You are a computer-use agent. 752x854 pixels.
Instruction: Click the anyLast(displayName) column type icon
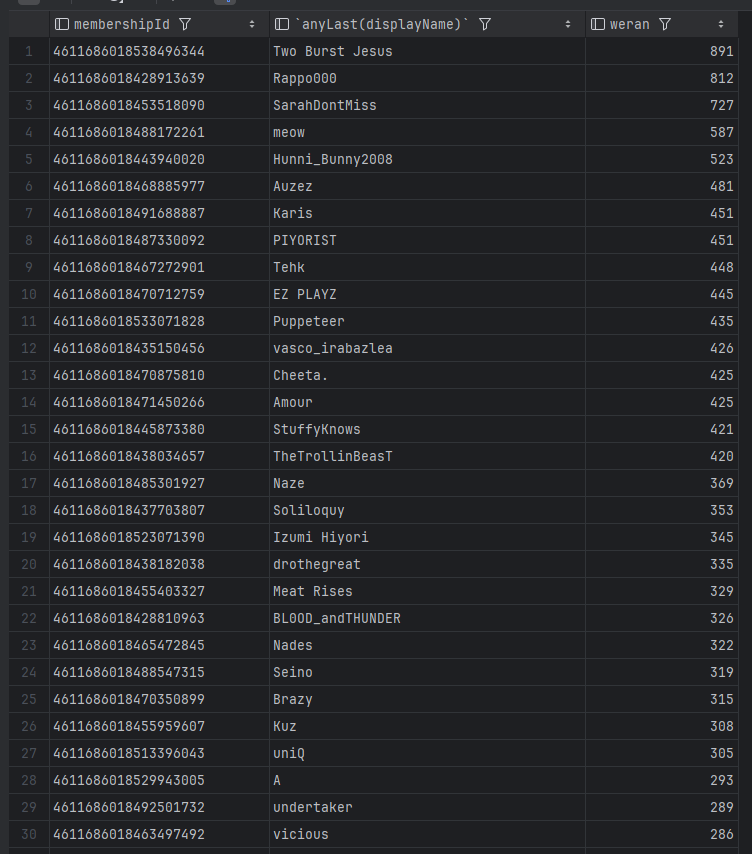pos(282,24)
